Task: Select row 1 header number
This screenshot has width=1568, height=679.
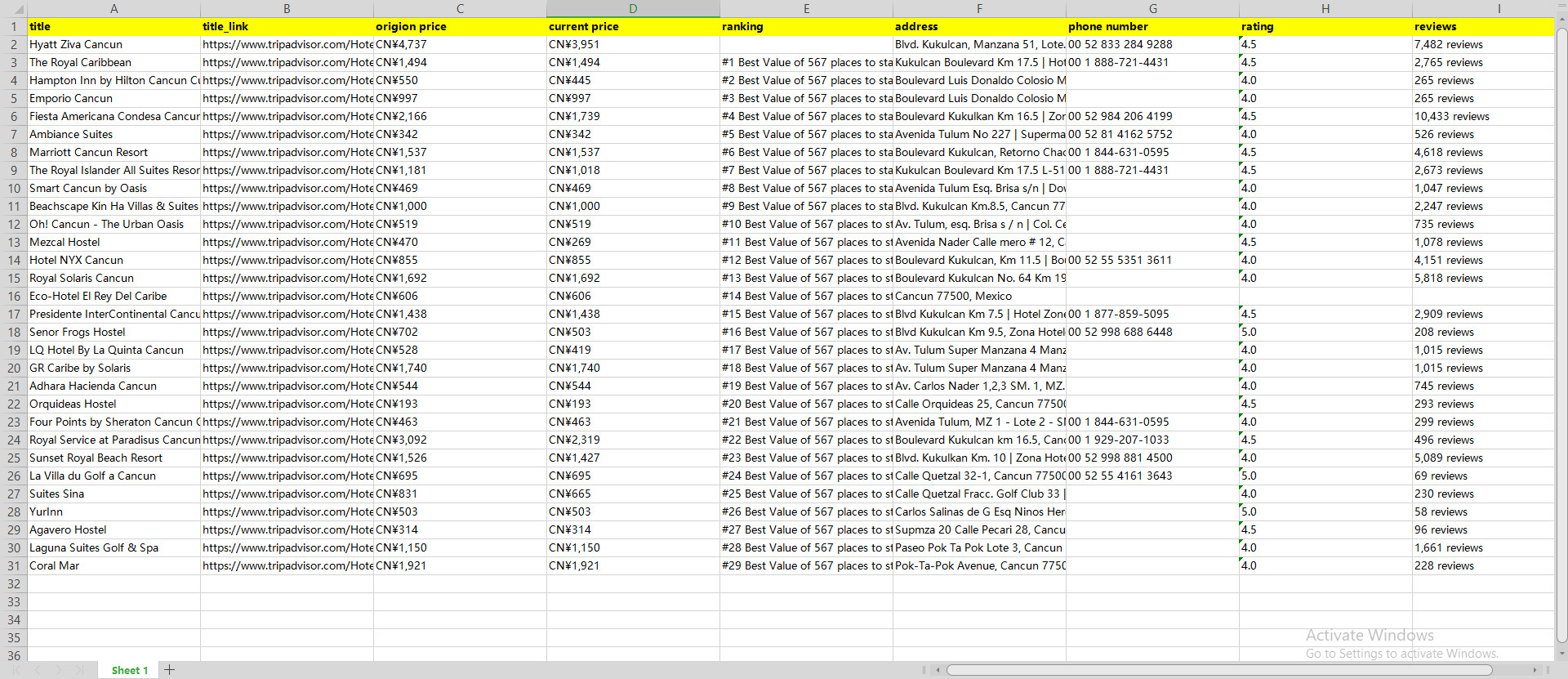Action: click(14, 27)
